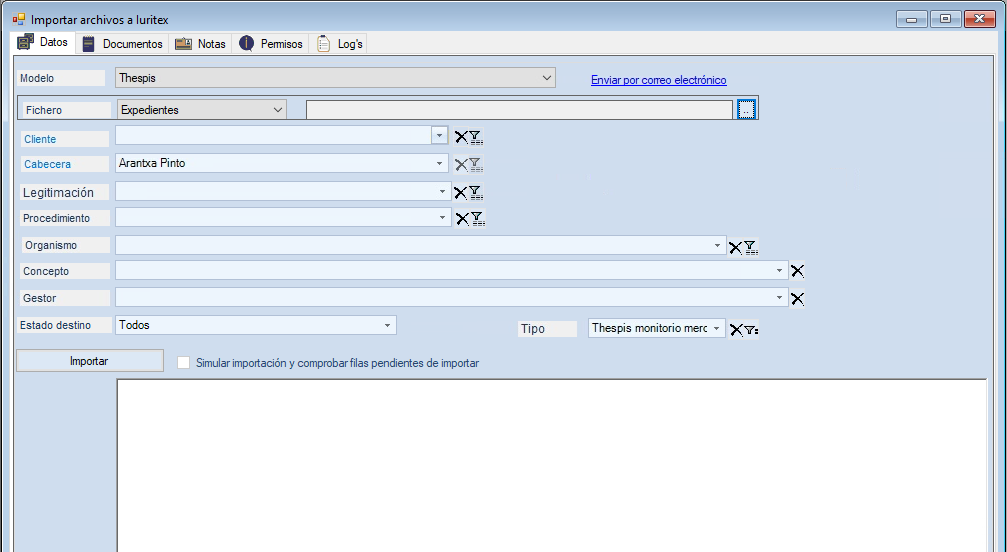
Task: Enable Simular importación checkbox
Action: (183, 363)
